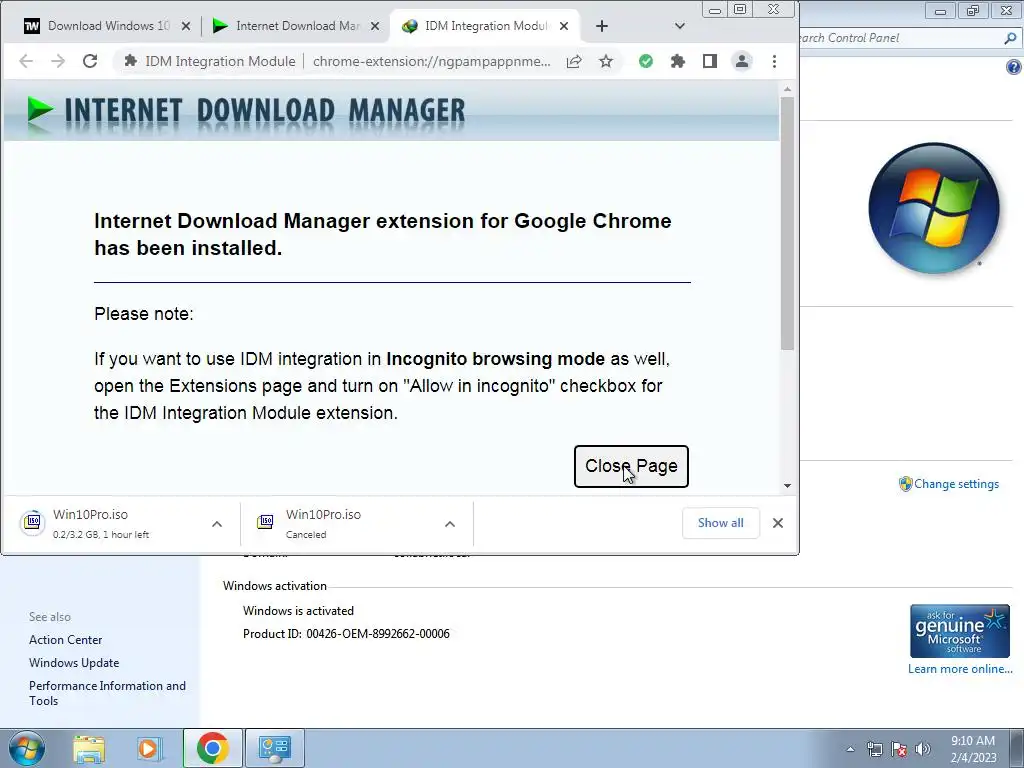Open Action Center link

coord(65,640)
